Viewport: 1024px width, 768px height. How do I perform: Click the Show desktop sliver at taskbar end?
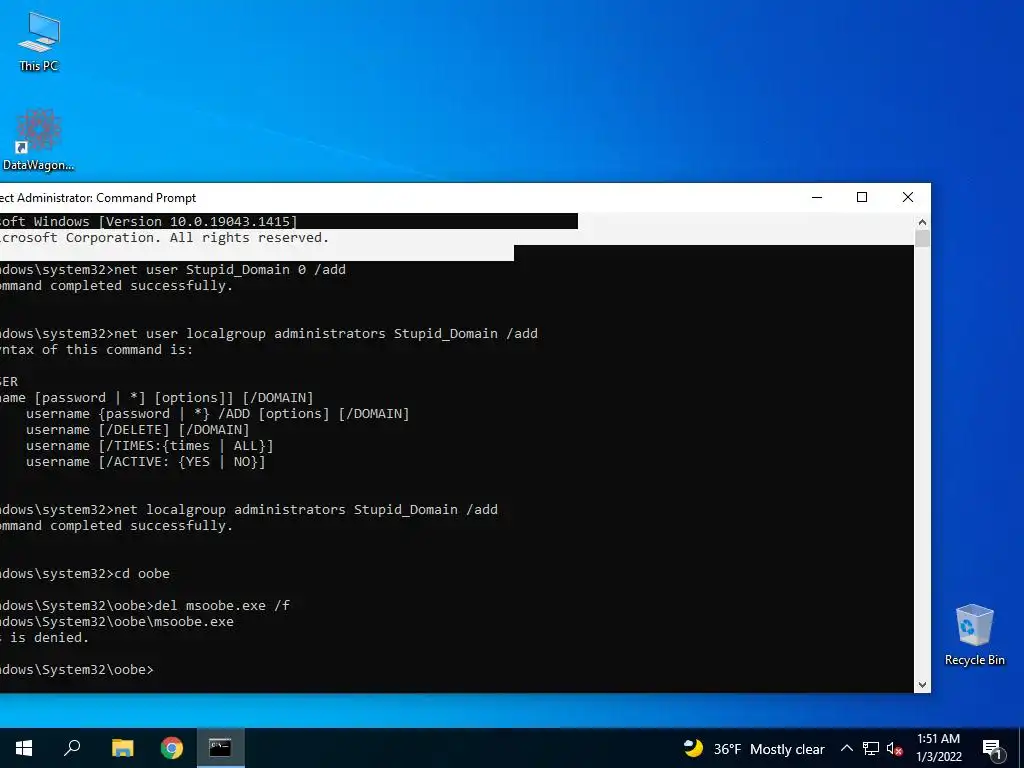click(1021, 748)
